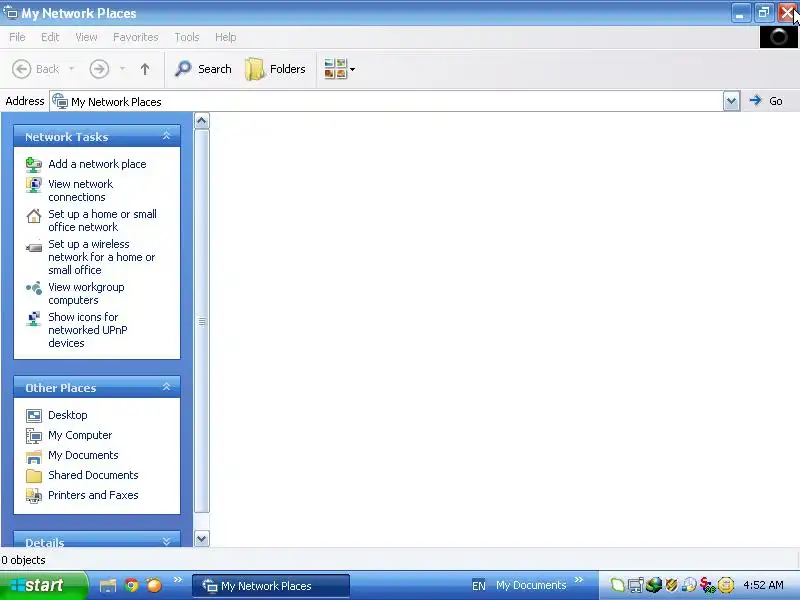This screenshot has width=800, height=600.
Task: Open the Windows Start menu
Action: pyautogui.click(x=44, y=585)
